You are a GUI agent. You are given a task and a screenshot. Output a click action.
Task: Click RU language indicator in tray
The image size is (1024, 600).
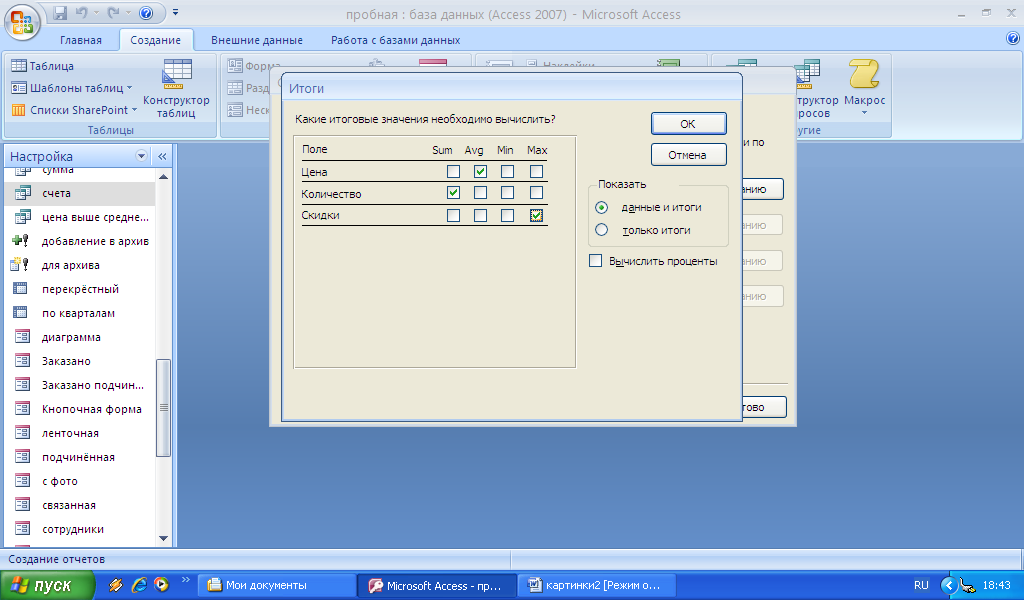pos(921,586)
